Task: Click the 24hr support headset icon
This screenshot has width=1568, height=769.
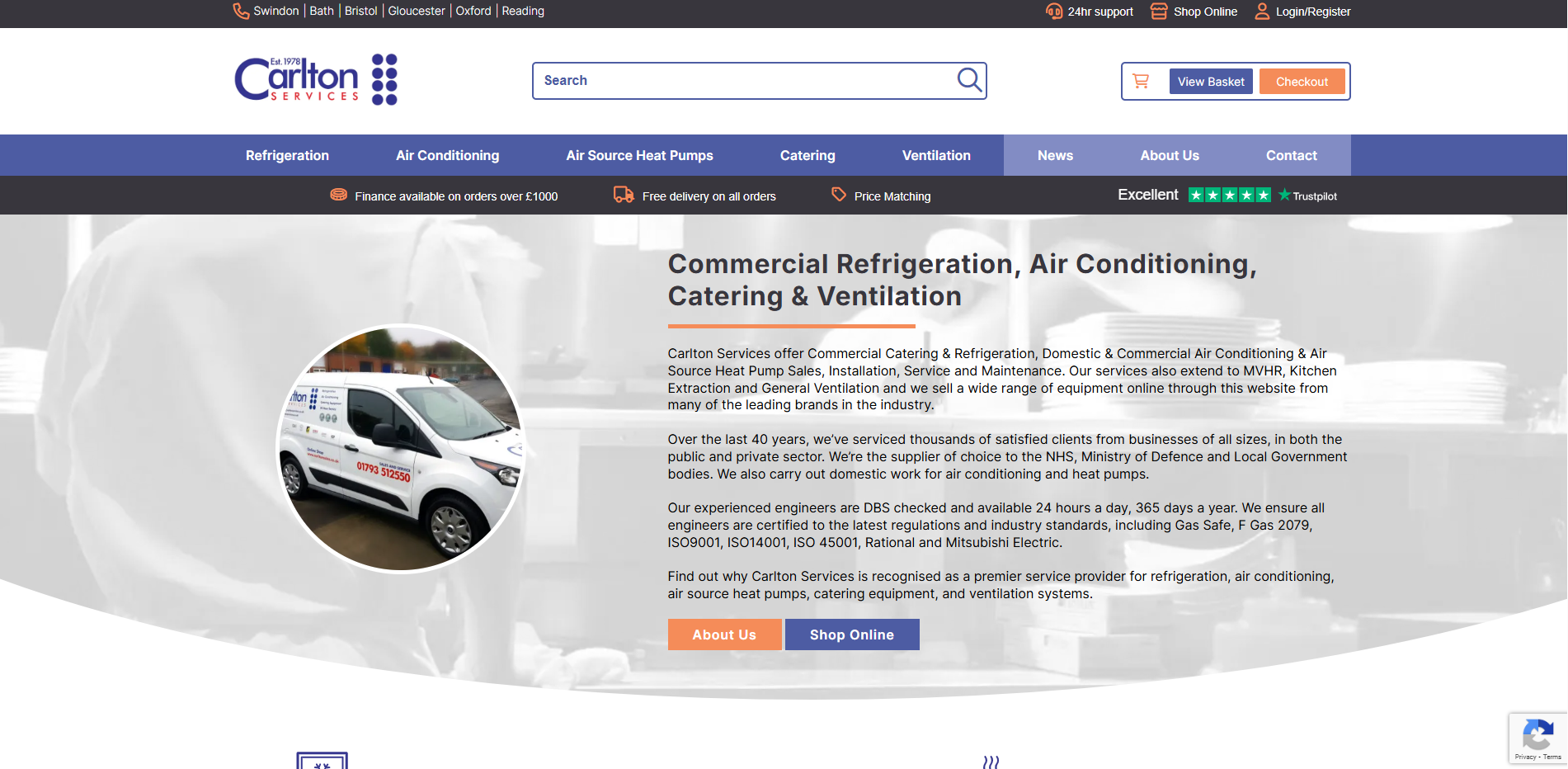Action: [x=1053, y=12]
